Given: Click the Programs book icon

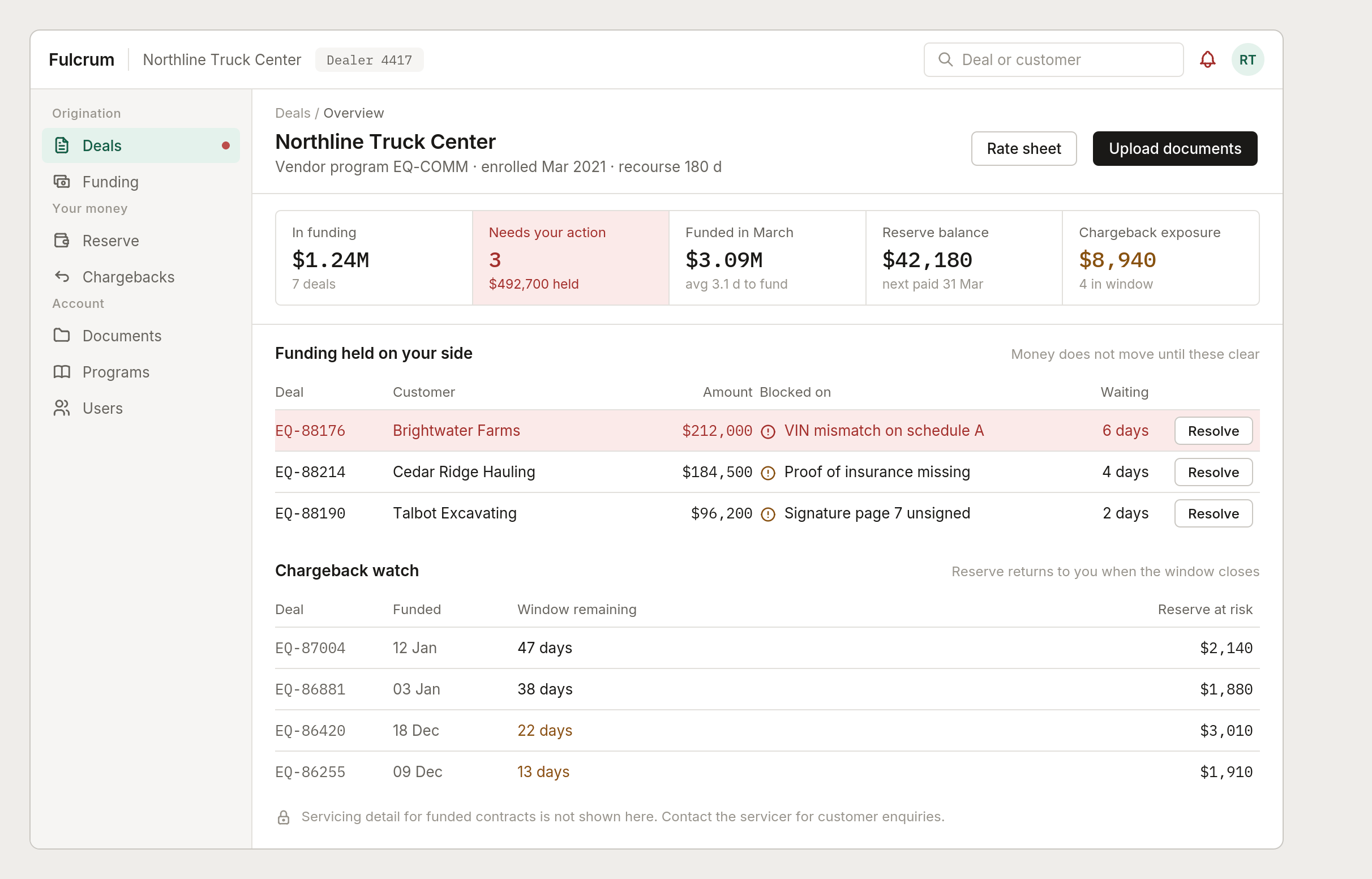Looking at the screenshot, I should (62, 371).
